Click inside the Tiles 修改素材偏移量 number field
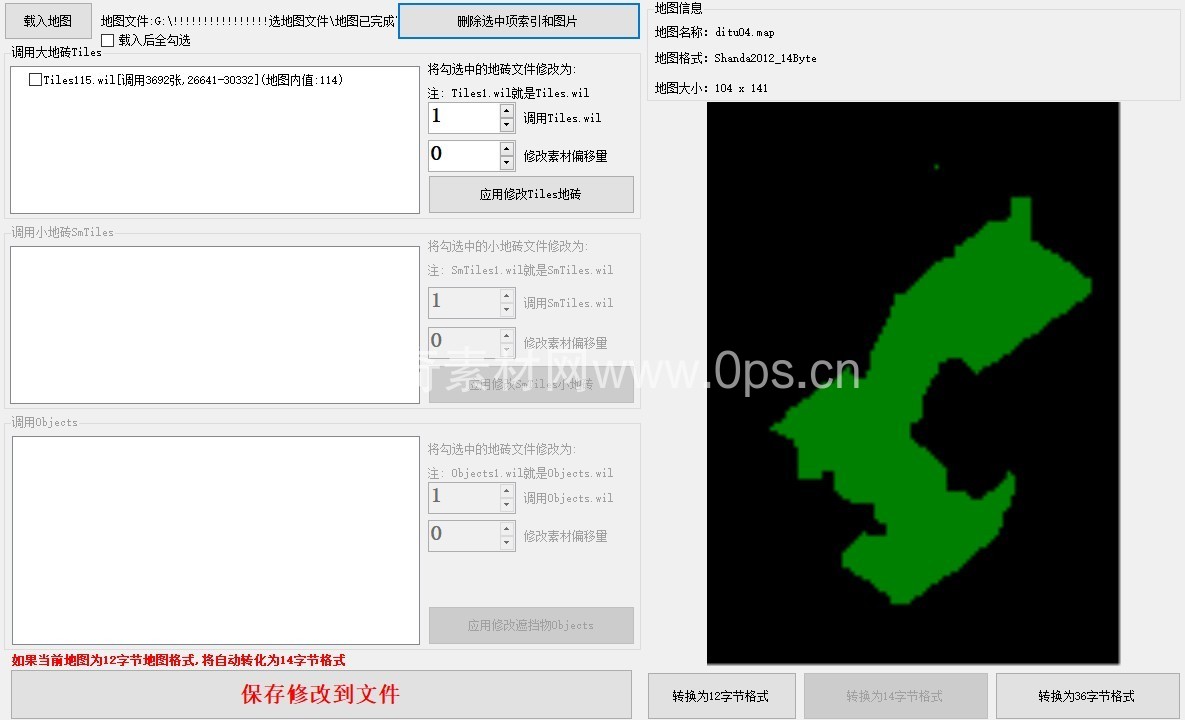Screen dimensions: 1185x720 (463, 155)
